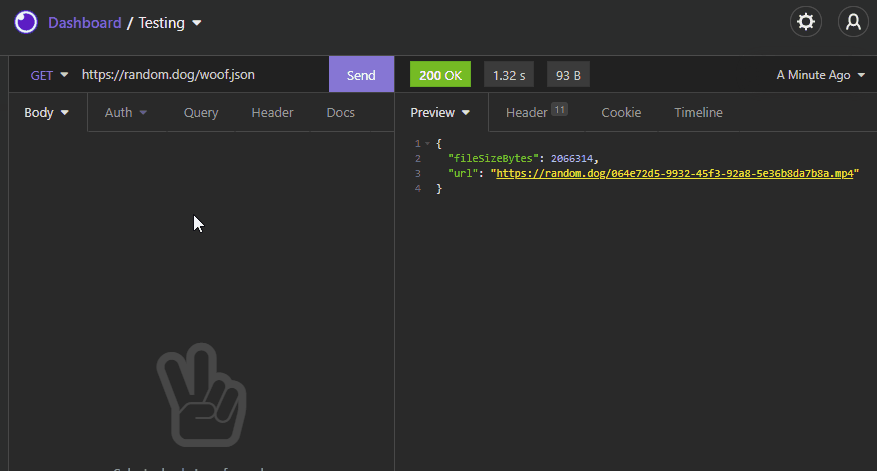Click the Insomnia purple logo icon
The height and width of the screenshot is (471, 877).
pyautogui.click(x=26, y=22)
